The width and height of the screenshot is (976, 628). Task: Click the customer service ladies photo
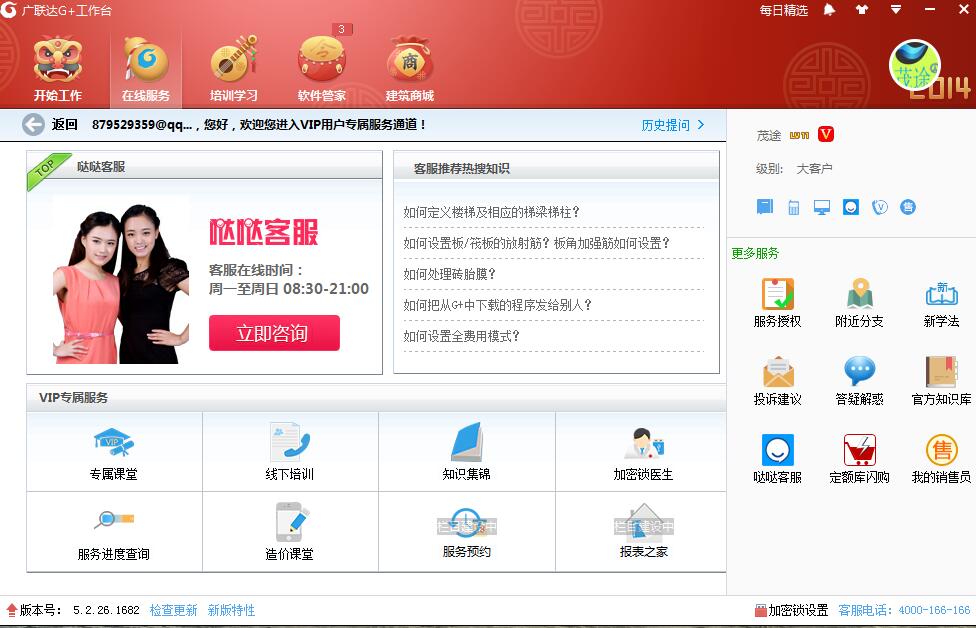coord(121,283)
